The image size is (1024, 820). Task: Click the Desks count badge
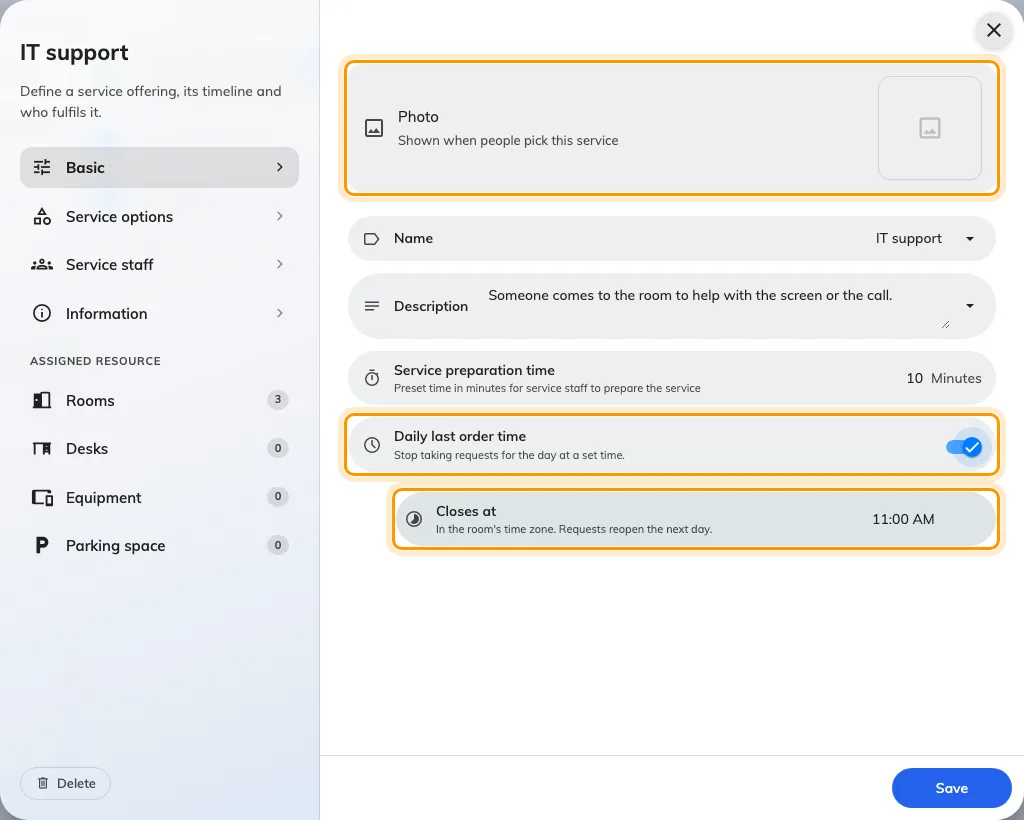click(278, 448)
